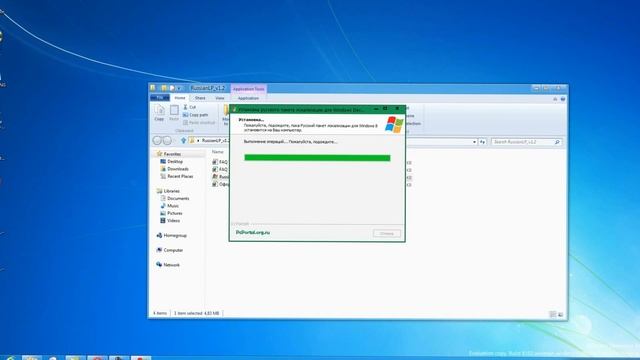Click the properties icon in the quick access toolbar
This screenshot has height=360, width=640.
point(172,88)
